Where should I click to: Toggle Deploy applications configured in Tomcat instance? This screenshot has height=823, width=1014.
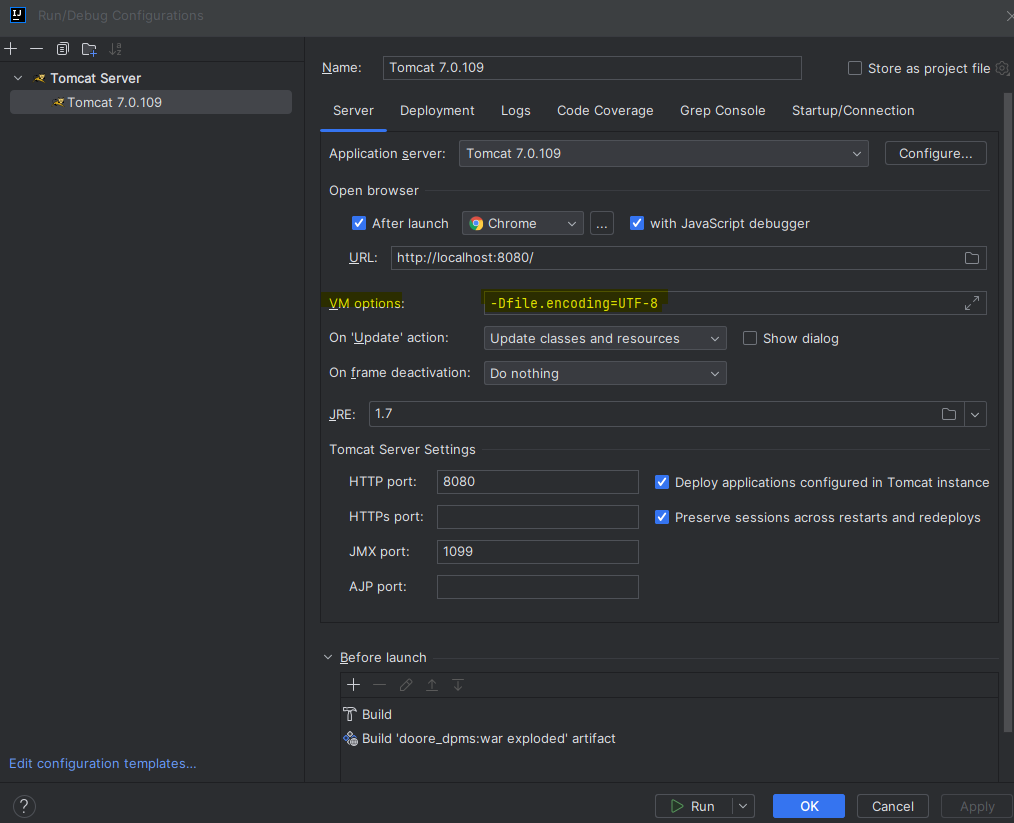(662, 482)
